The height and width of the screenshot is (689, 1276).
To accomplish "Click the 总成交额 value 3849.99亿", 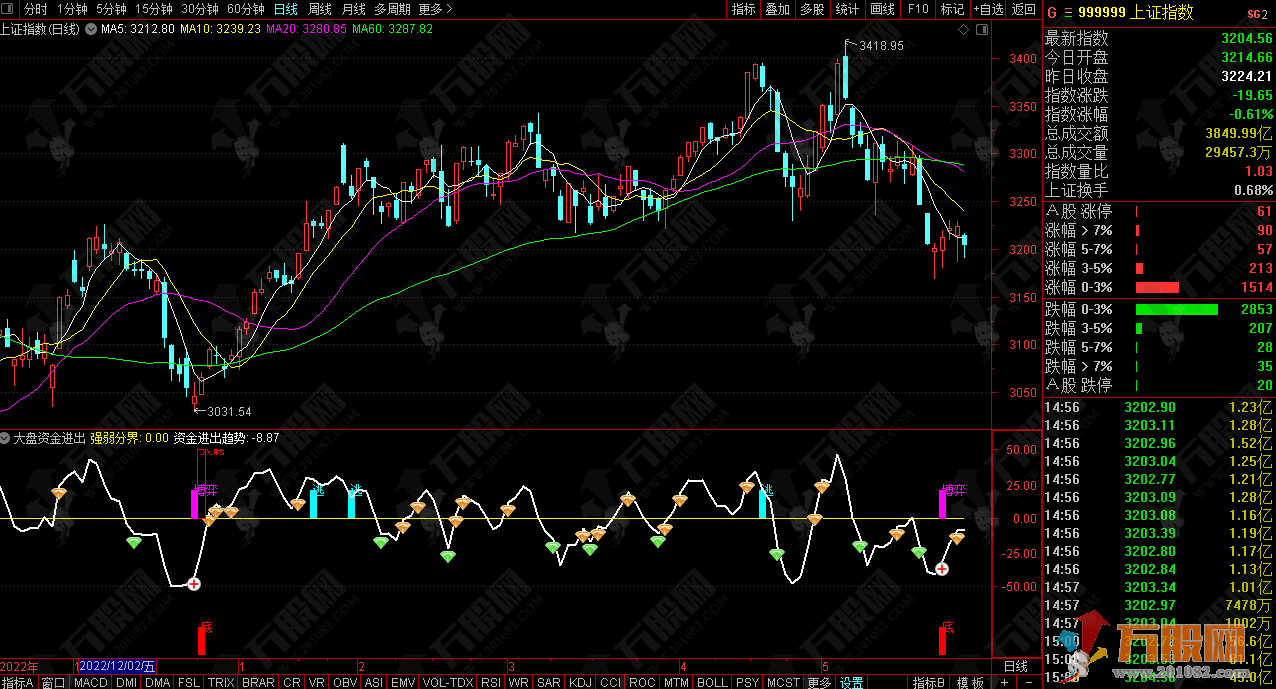I will [1239, 133].
